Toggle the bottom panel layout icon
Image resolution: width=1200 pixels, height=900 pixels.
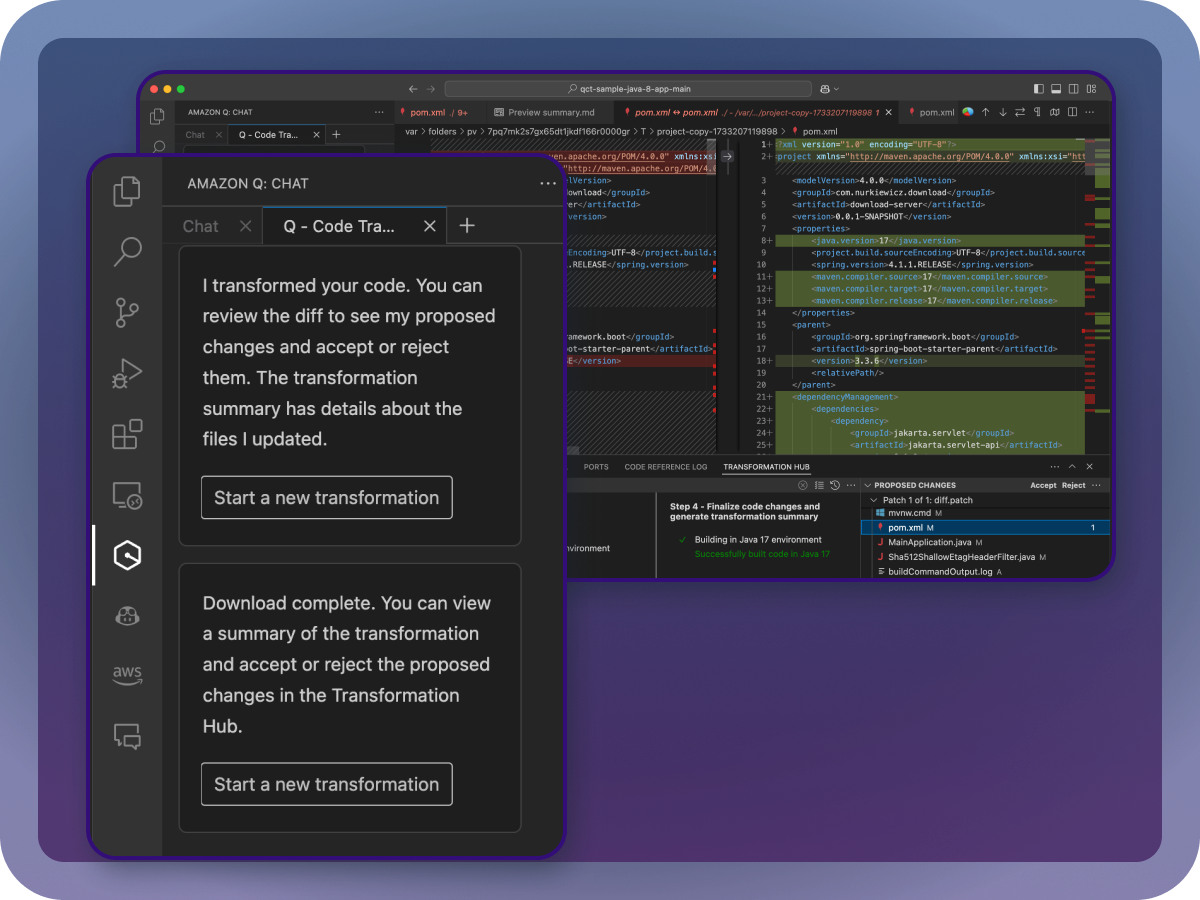(1056, 89)
